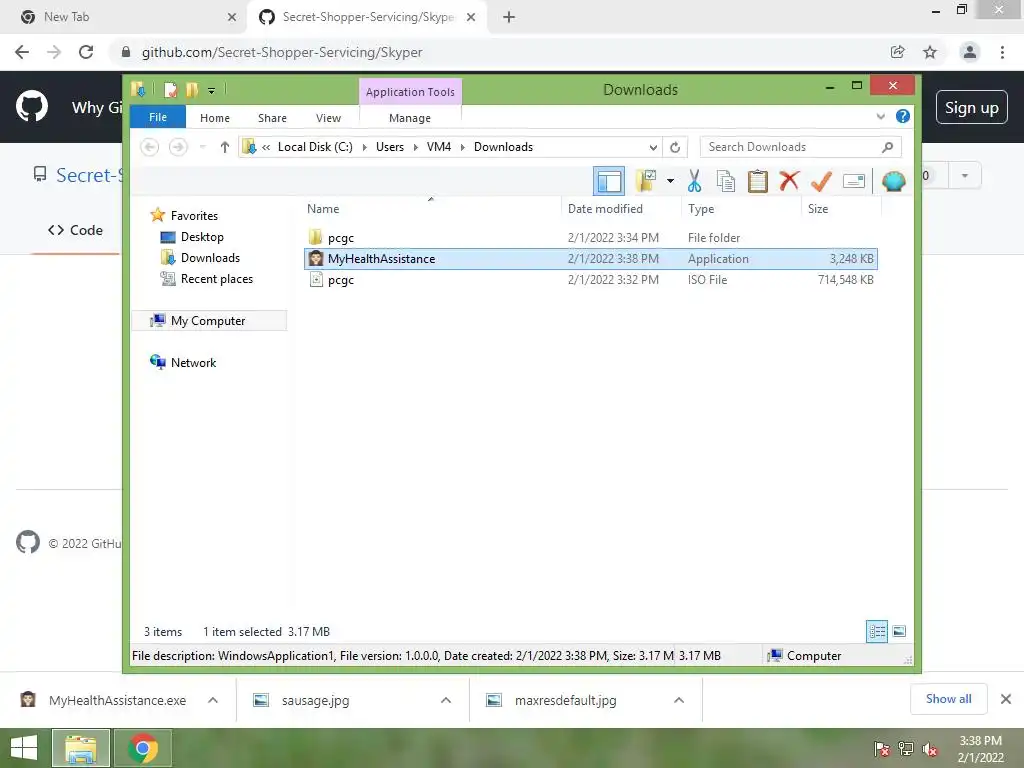
Task: Click Users in the address path
Action: pyautogui.click(x=390, y=147)
